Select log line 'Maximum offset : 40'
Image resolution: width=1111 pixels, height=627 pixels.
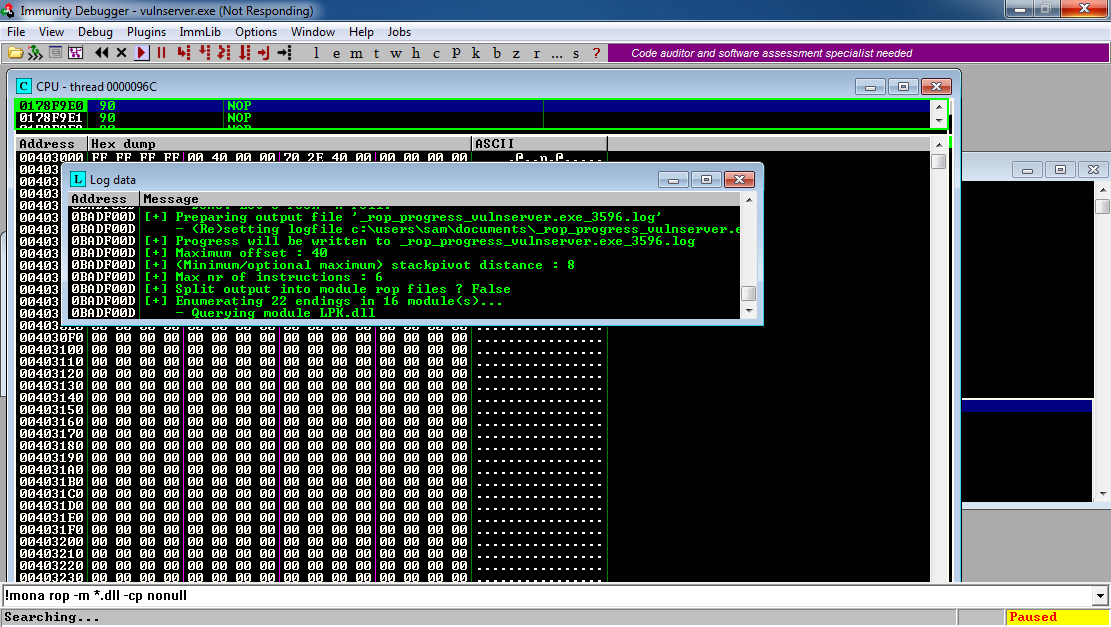[404, 253]
